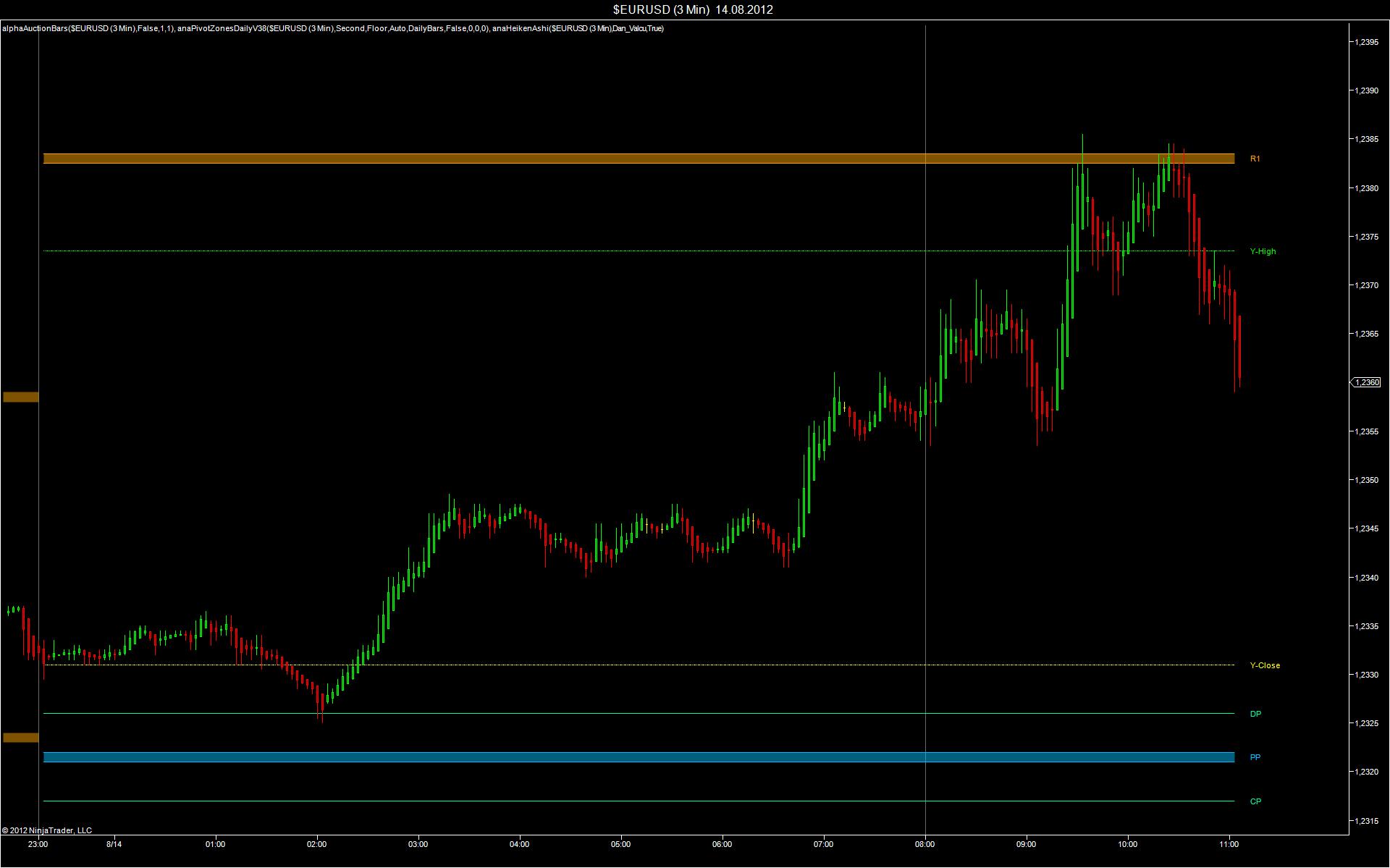Click the 1,2395 price axis label

click(x=1367, y=42)
